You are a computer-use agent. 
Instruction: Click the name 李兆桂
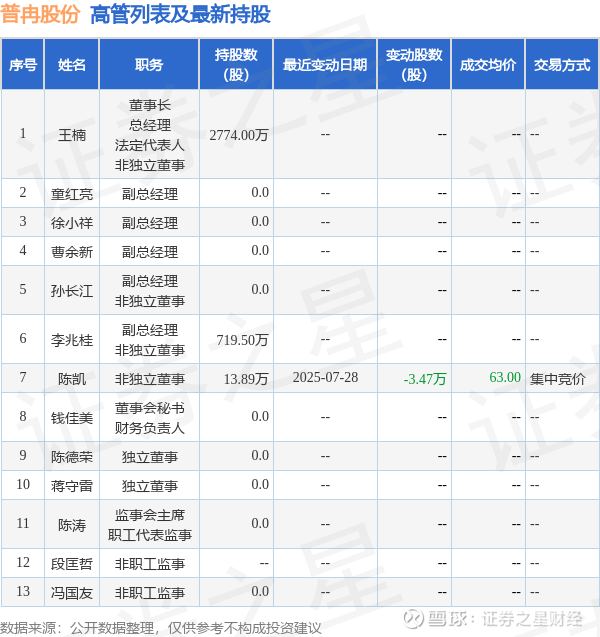72,340
